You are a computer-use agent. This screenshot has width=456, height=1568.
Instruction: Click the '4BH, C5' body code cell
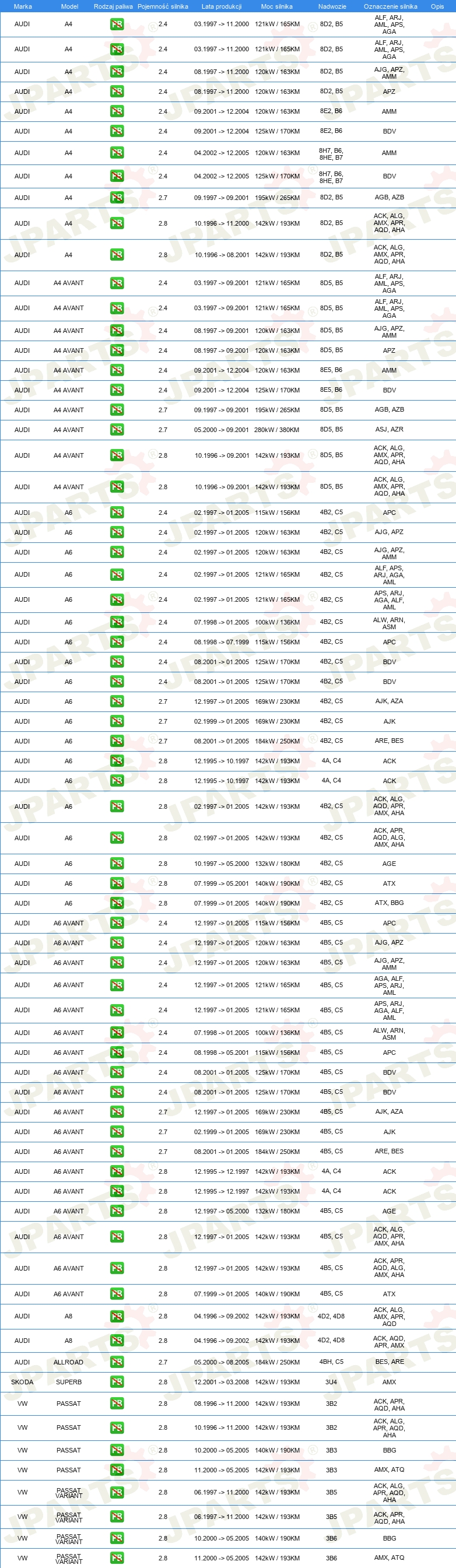point(331,1362)
